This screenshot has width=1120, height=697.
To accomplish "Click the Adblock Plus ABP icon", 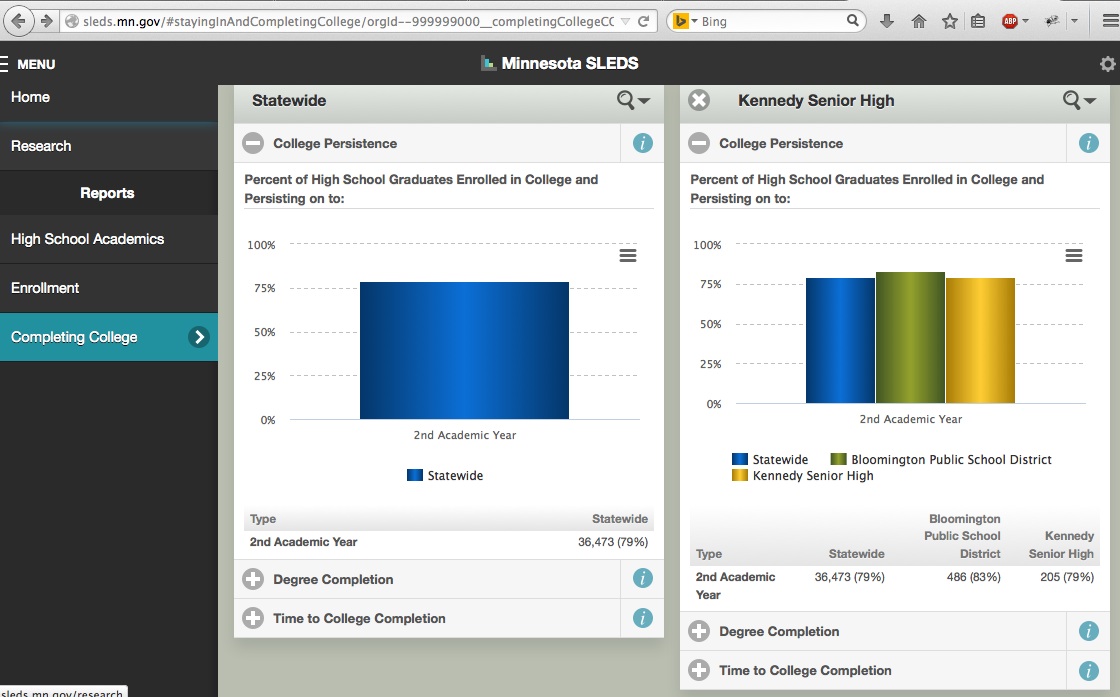I will (1010, 21).
